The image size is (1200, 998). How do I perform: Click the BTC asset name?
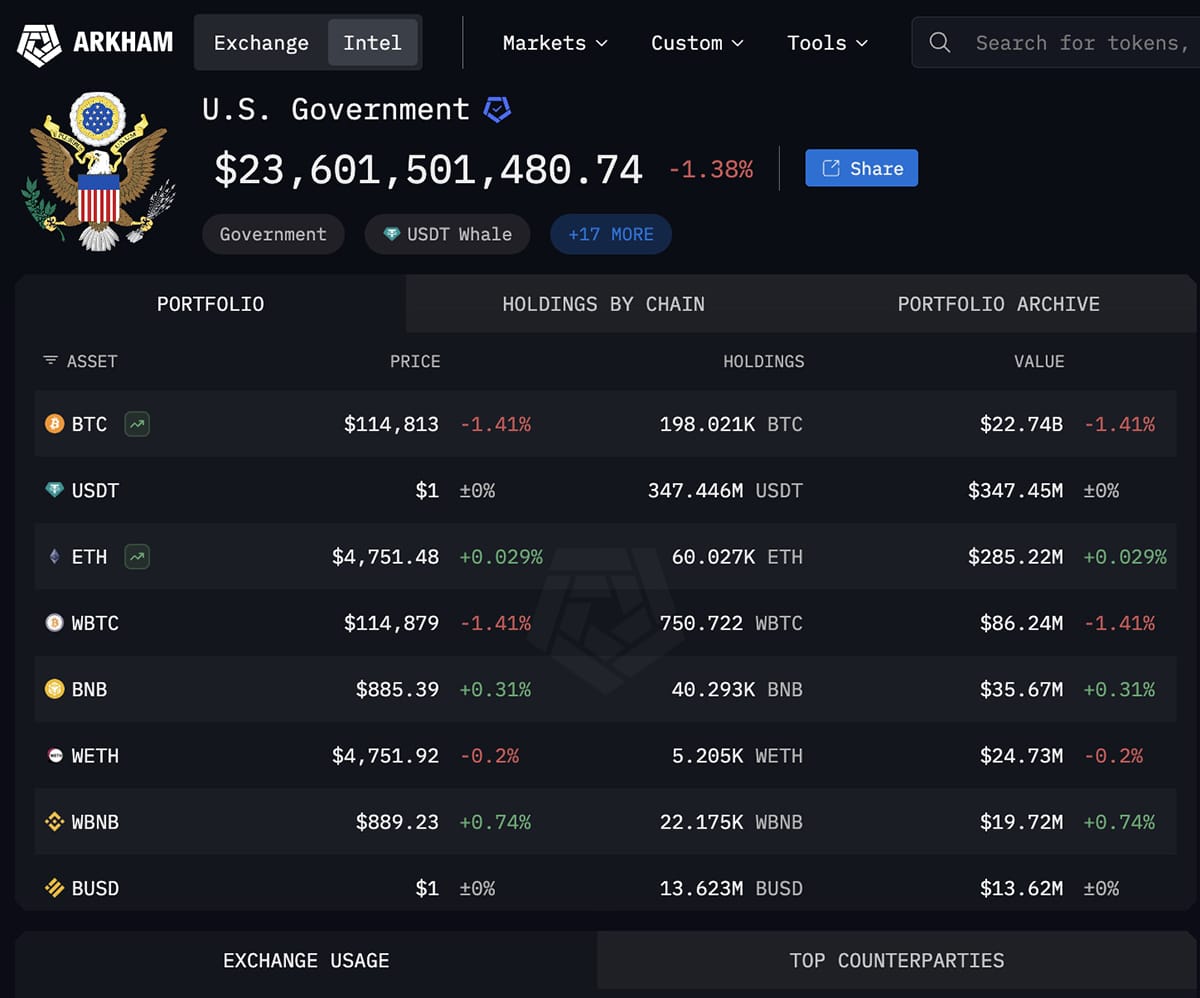[89, 424]
